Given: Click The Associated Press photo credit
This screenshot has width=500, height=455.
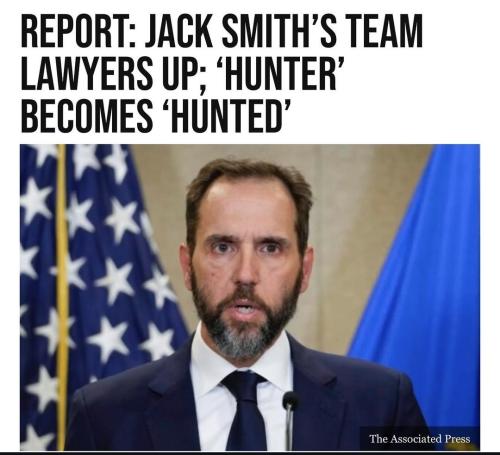Looking at the screenshot, I should (x=420, y=439).
